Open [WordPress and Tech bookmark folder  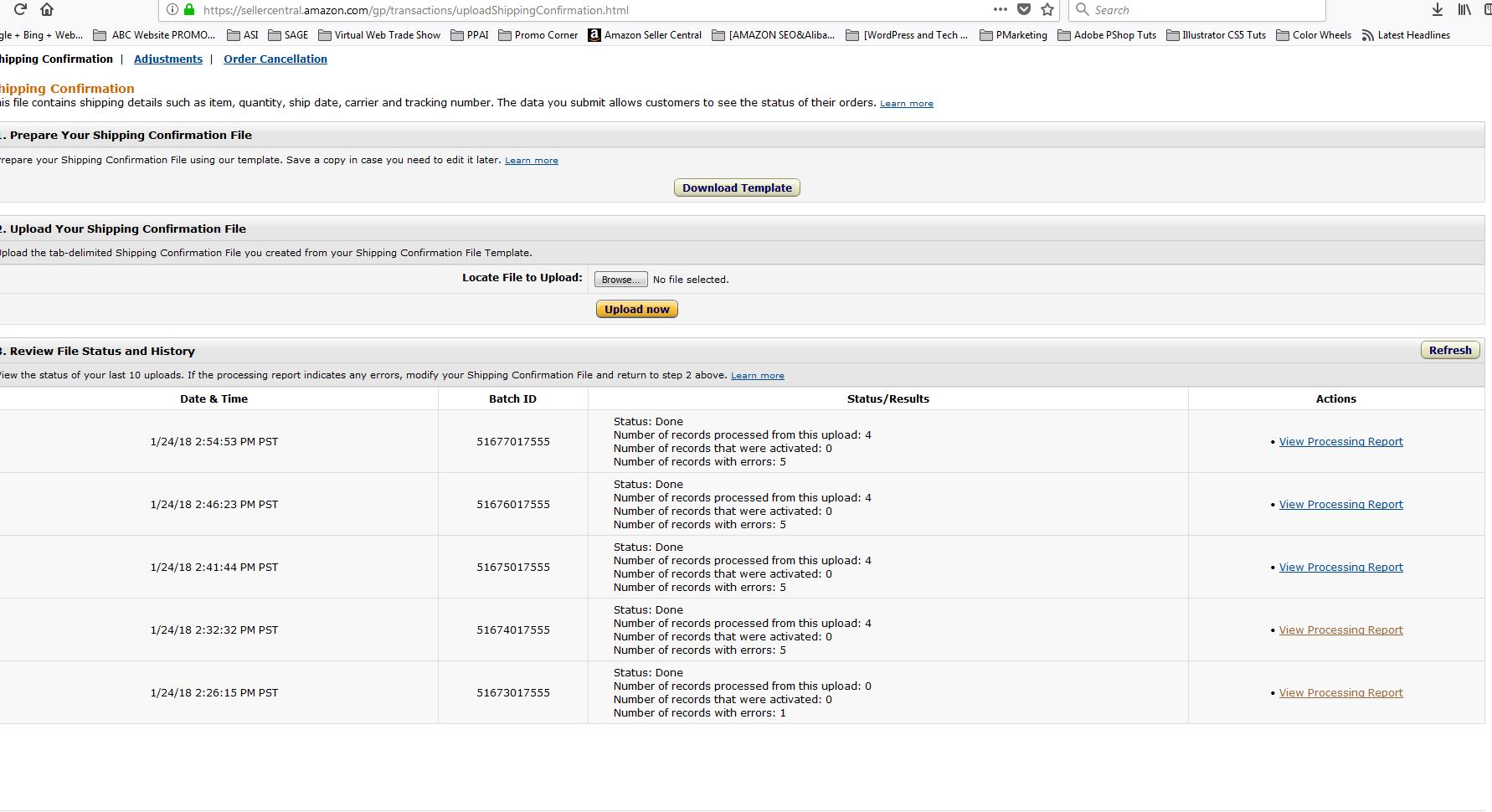tap(908, 35)
